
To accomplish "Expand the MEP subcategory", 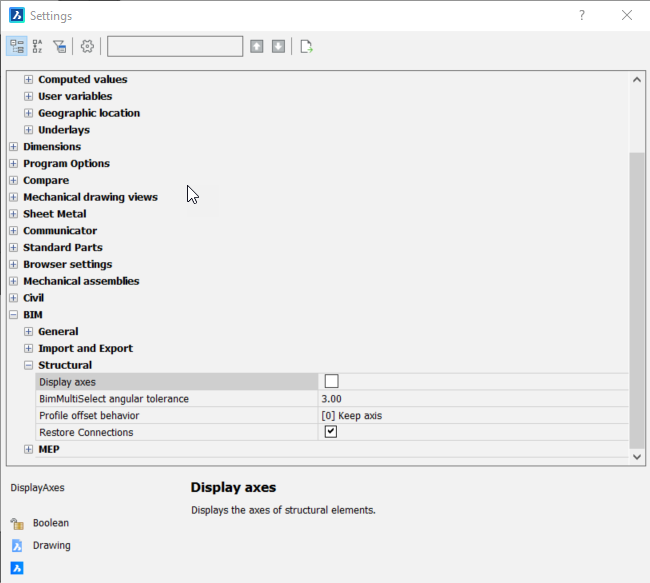I will (x=28, y=450).
